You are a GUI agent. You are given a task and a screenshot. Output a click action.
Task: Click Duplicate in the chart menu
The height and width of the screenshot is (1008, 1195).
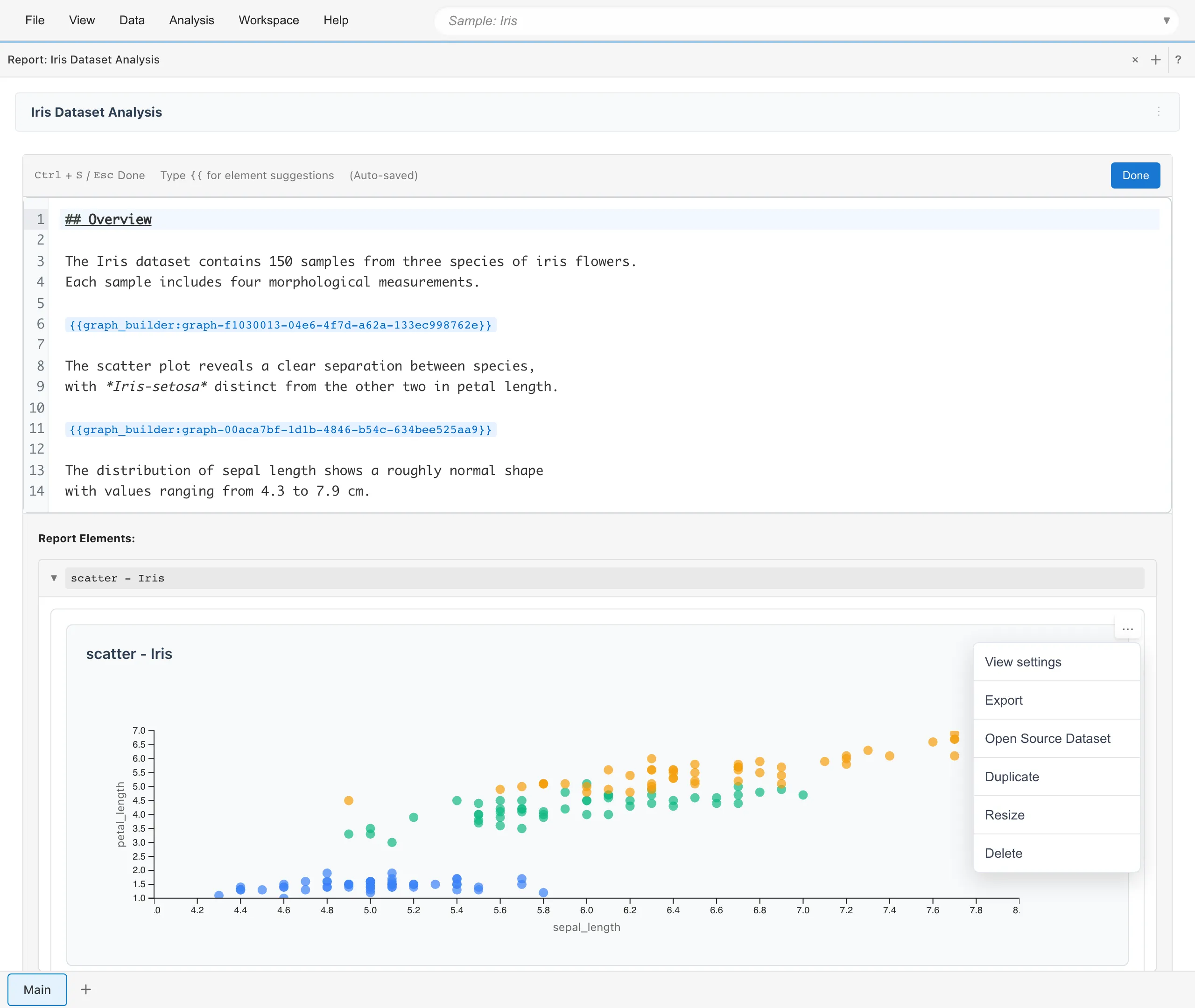point(1012,777)
